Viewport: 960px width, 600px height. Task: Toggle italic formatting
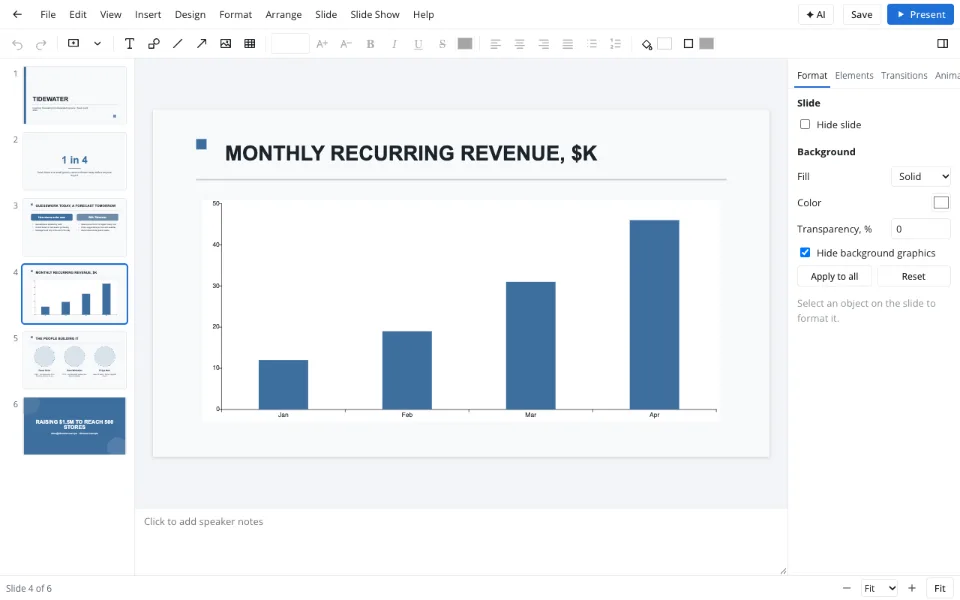(394, 43)
